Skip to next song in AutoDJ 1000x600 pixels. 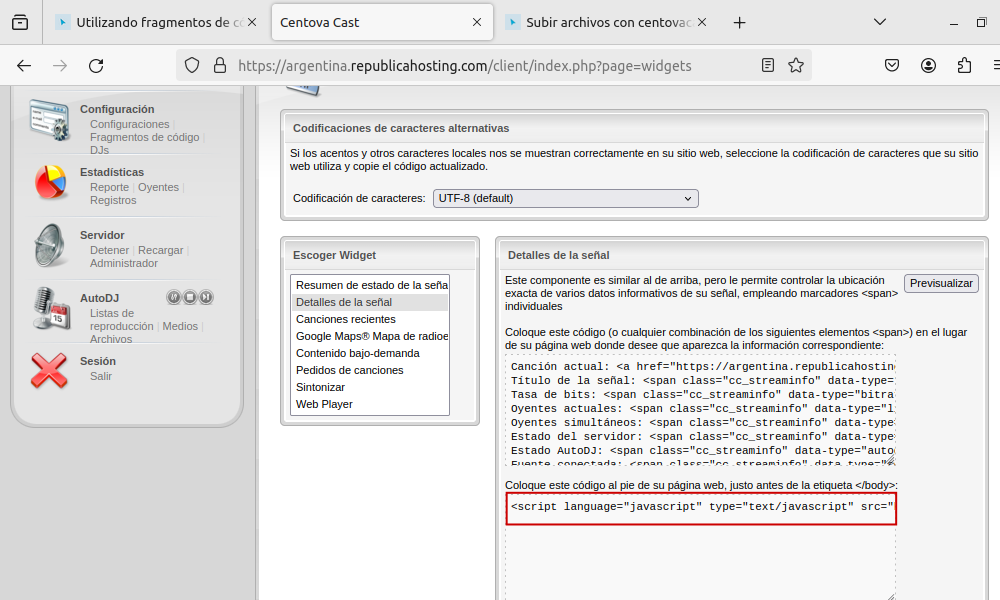tap(206, 297)
